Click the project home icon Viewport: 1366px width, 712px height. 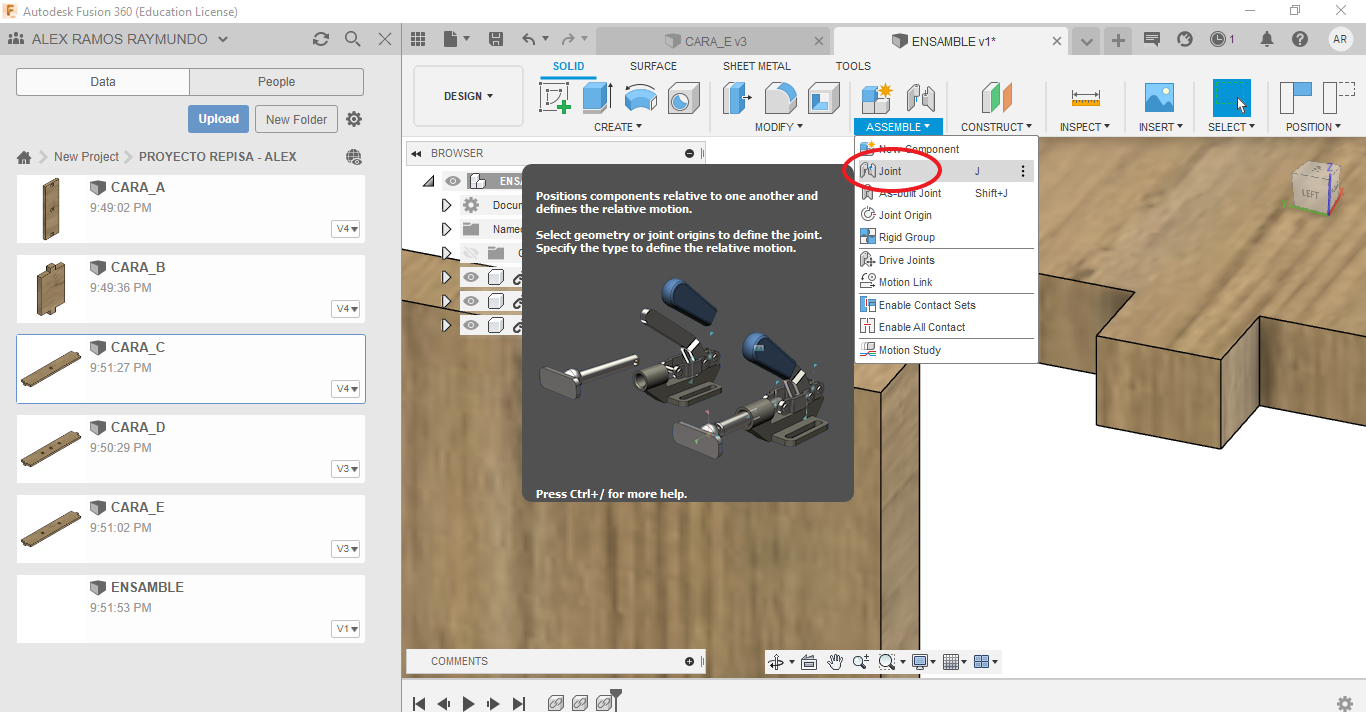point(25,157)
